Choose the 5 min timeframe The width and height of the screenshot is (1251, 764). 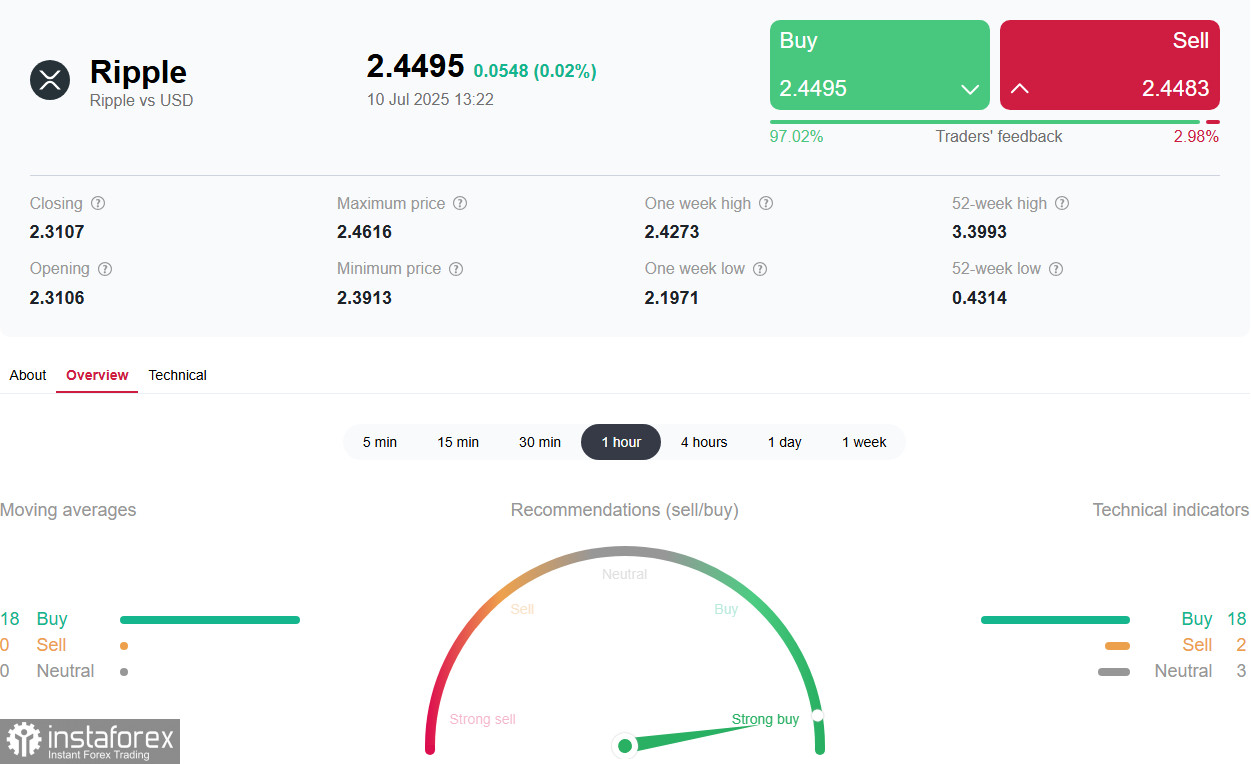click(x=380, y=442)
